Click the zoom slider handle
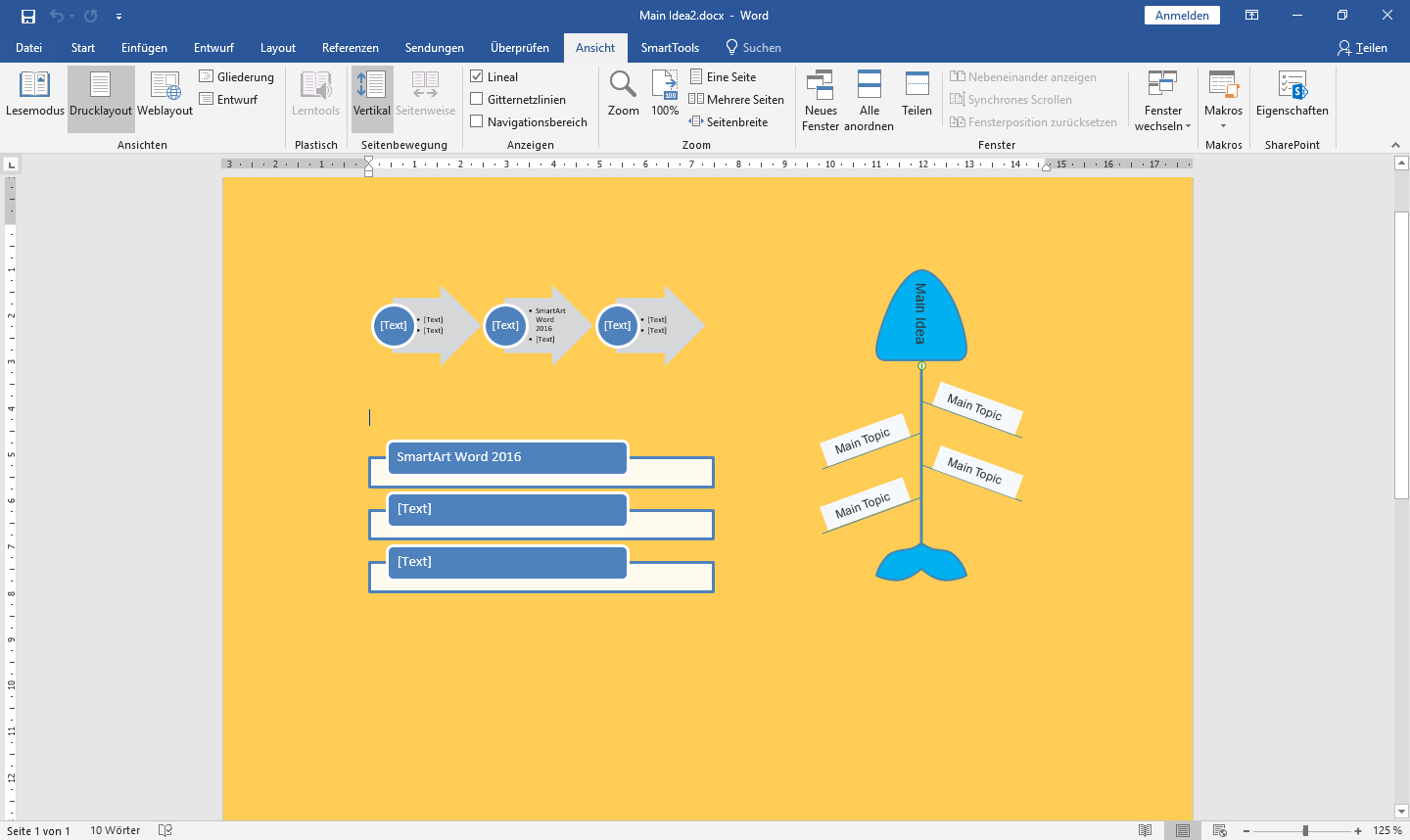 [x=1305, y=831]
